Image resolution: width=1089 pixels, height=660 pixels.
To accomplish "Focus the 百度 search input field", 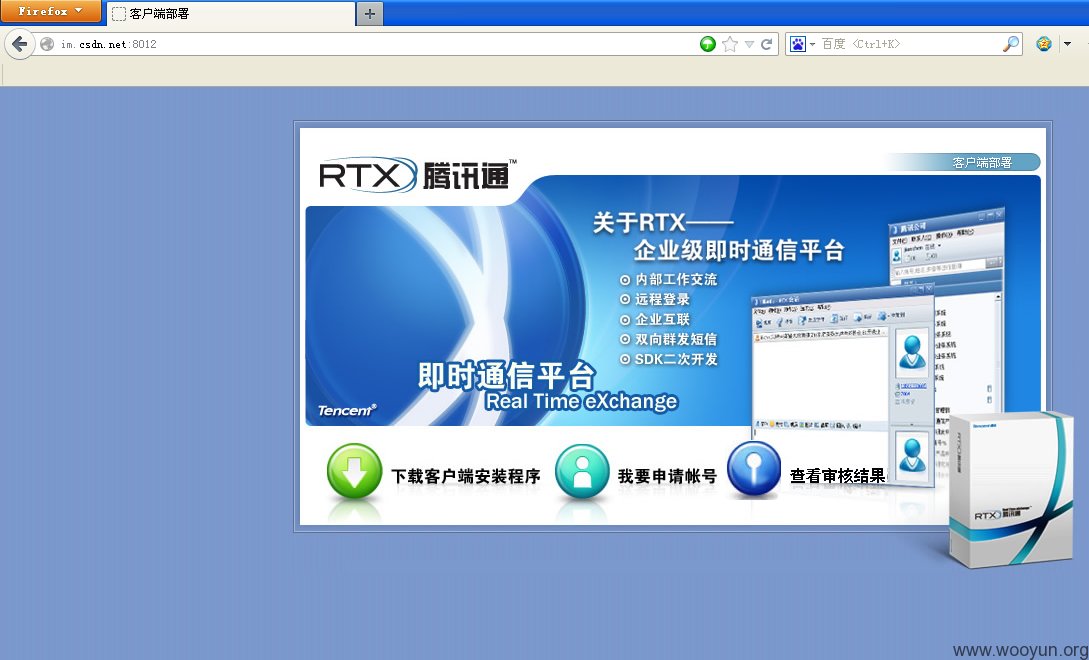I will coord(910,44).
